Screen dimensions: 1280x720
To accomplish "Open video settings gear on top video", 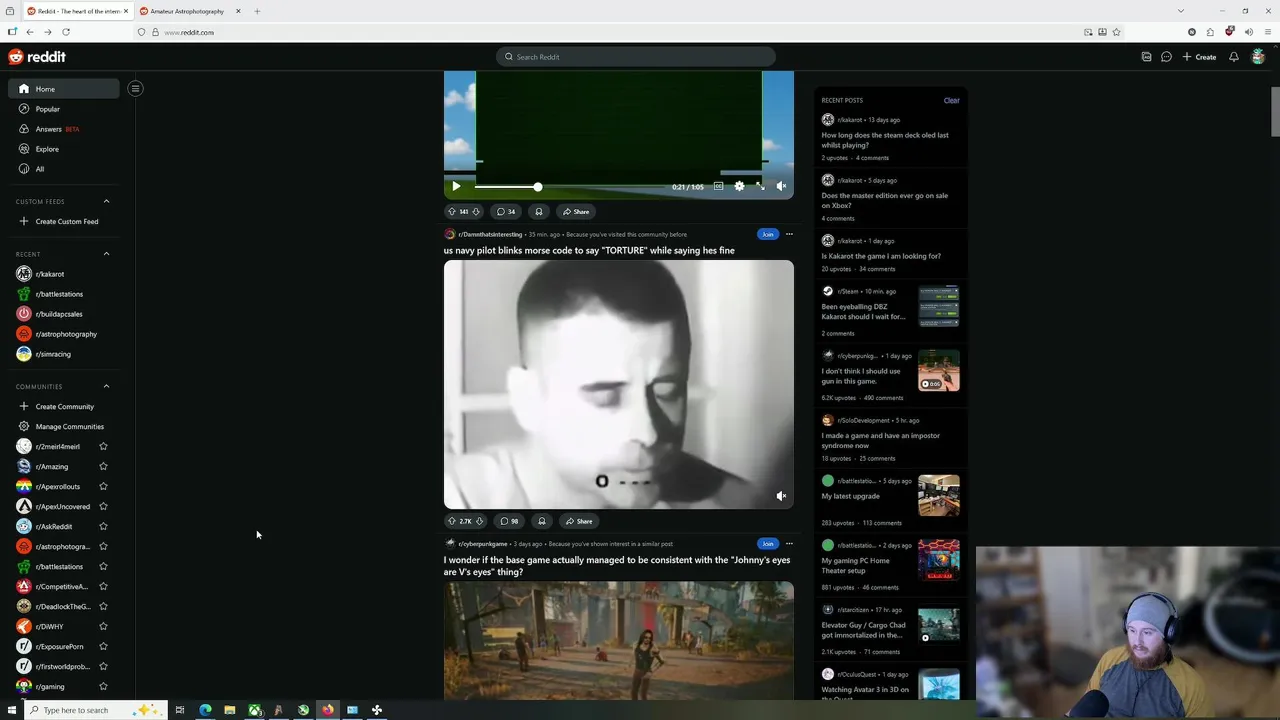I will pyautogui.click(x=739, y=186).
